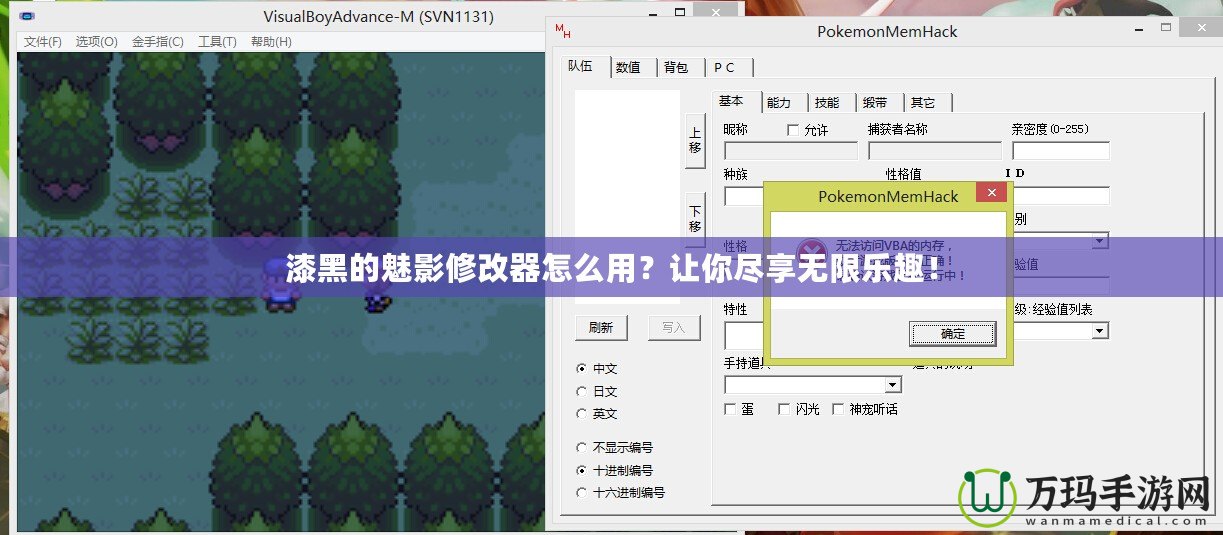The height and width of the screenshot is (535, 1223).
Task: Choose the 不显示编号 radio option
Action: point(582,448)
